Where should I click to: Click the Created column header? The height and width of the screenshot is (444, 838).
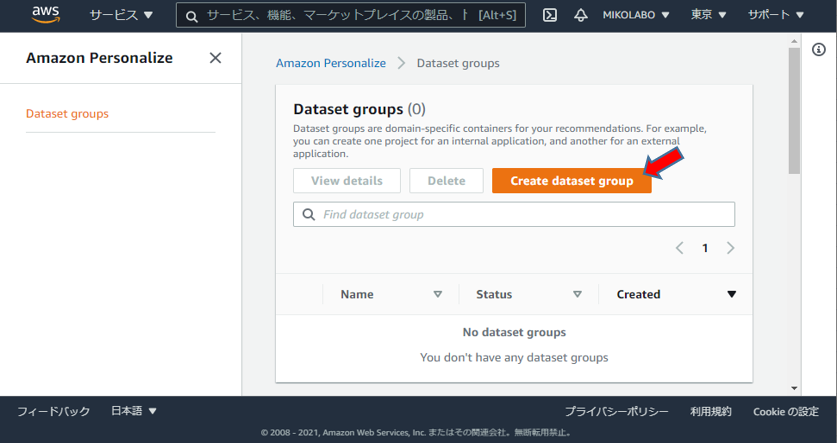(638, 294)
